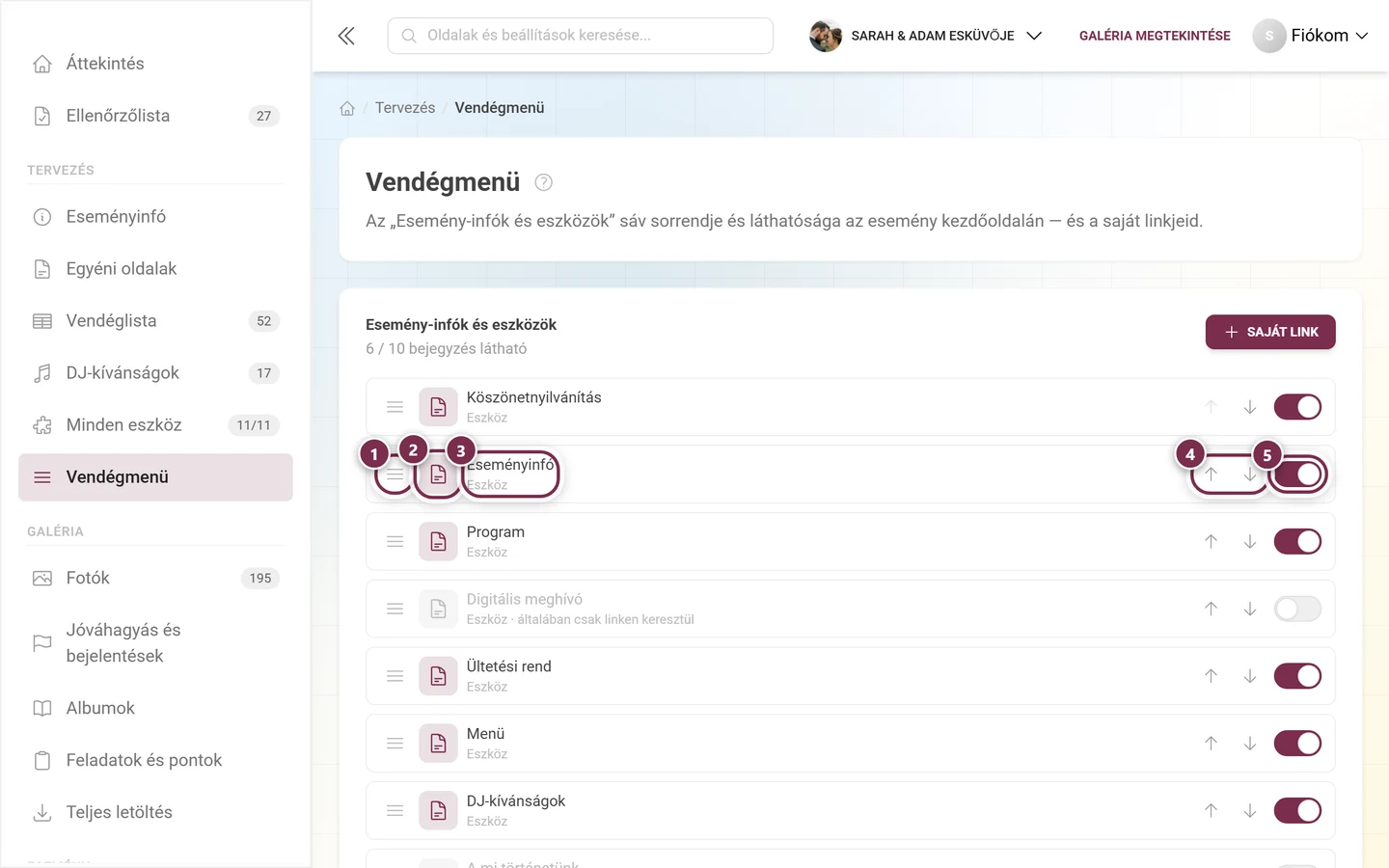Toggle visibility of Köszönetnyilvánítás
Viewport: 1389px width, 868px height.
(x=1297, y=407)
